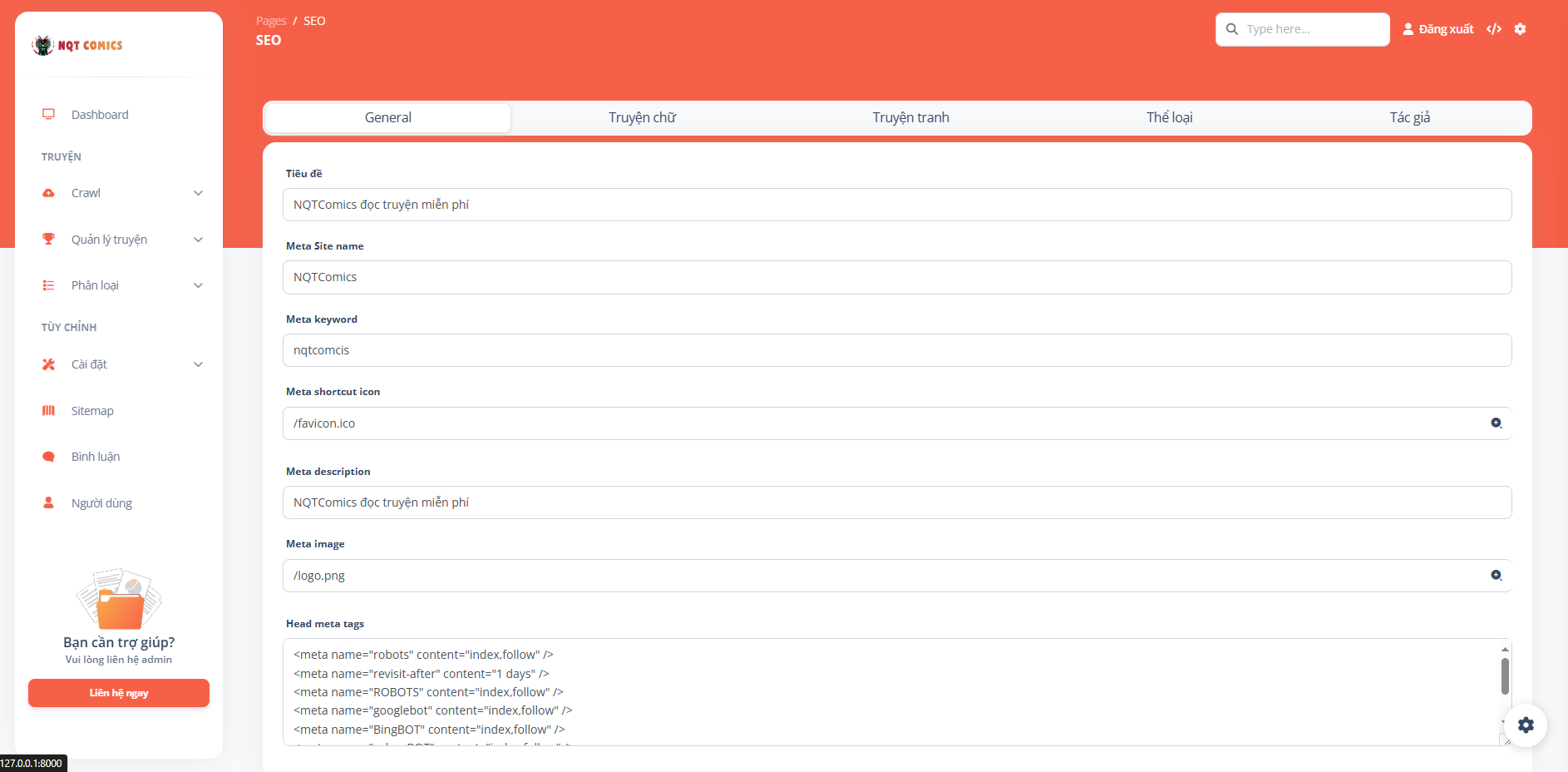Click the code brackets icon in header
Image resolution: width=1568 pixels, height=772 pixels.
[x=1494, y=29]
